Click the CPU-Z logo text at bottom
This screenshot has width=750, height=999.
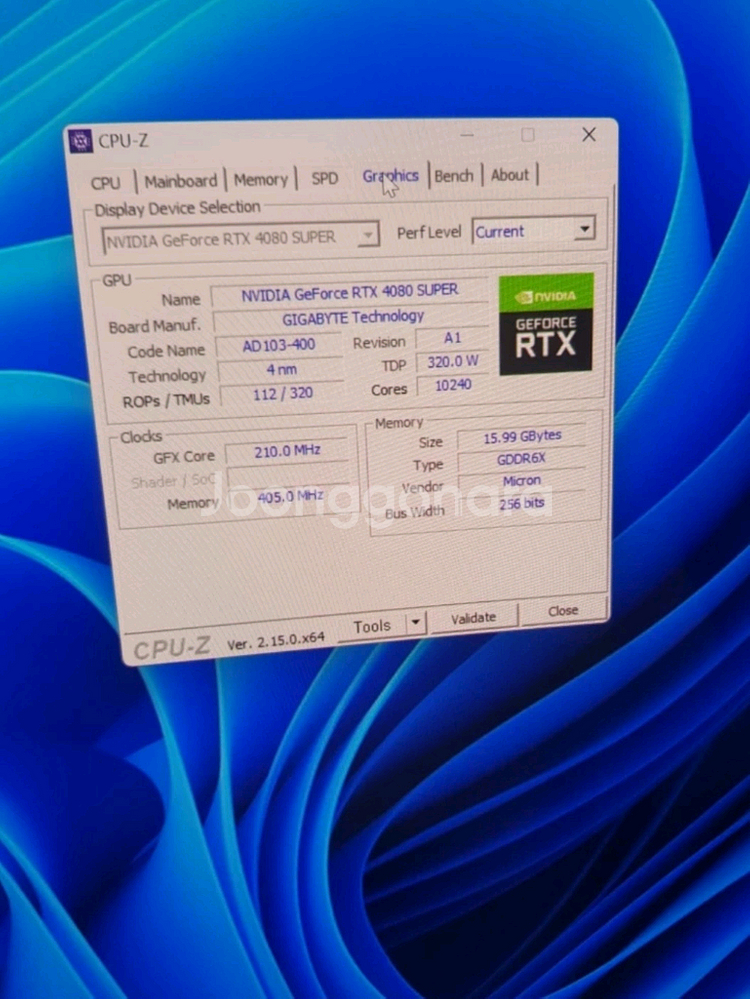(x=171, y=649)
